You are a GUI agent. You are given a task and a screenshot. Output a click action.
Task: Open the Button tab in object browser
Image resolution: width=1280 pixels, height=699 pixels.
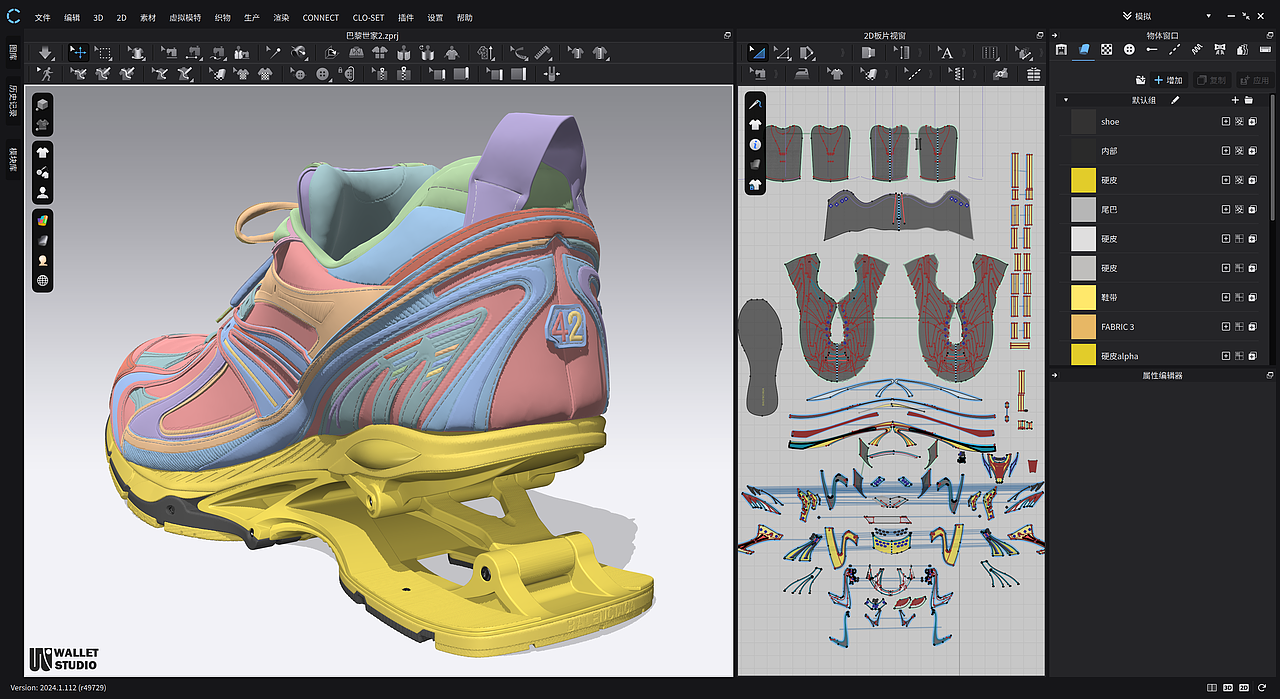click(1129, 49)
